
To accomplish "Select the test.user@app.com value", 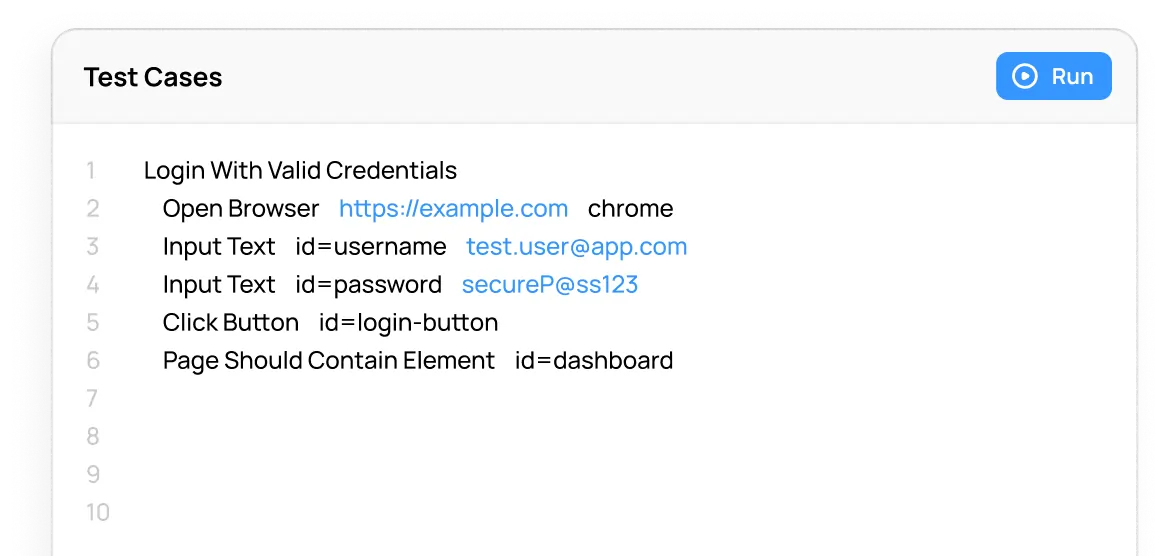I will coord(576,247).
